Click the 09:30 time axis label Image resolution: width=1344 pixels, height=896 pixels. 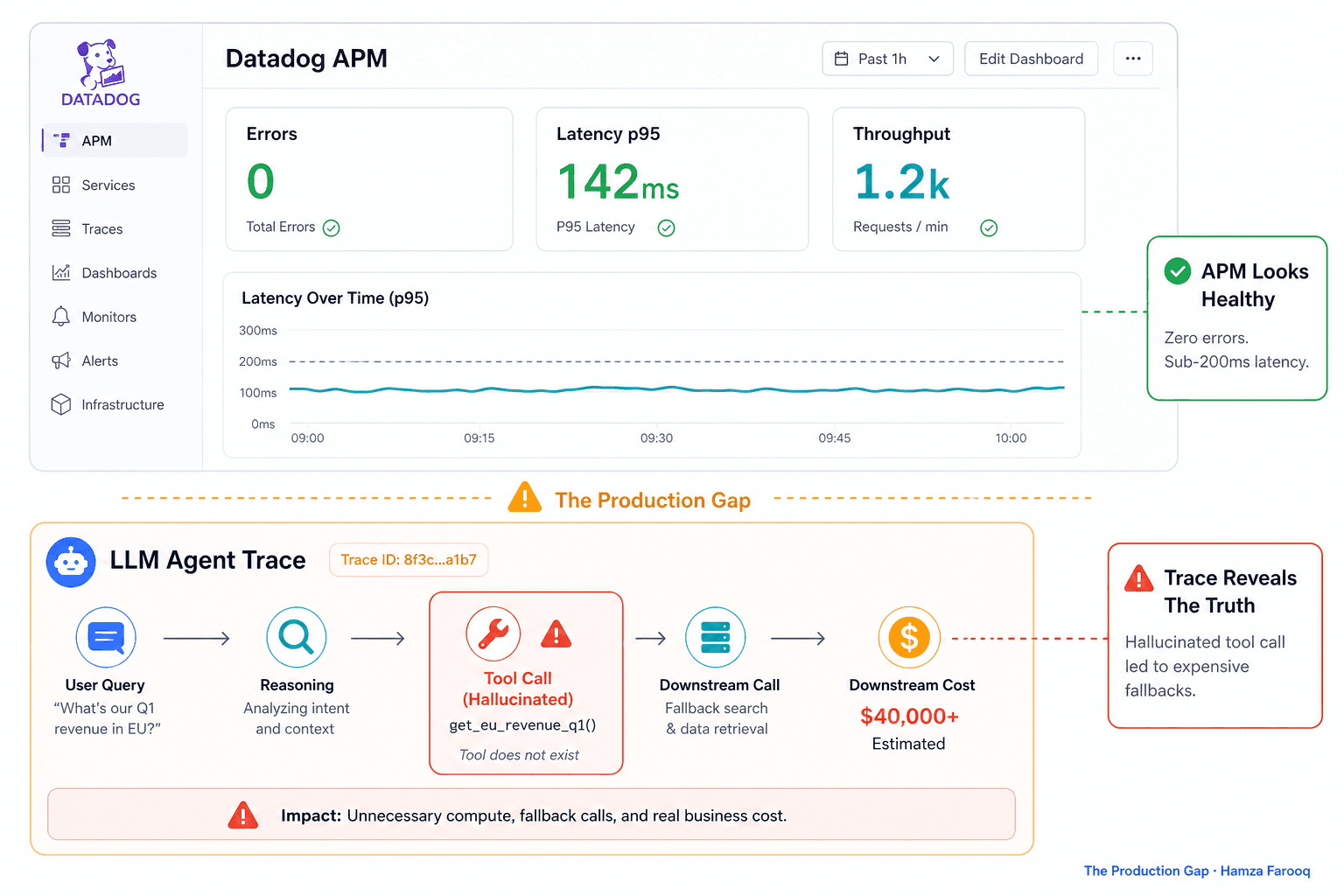[656, 438]
